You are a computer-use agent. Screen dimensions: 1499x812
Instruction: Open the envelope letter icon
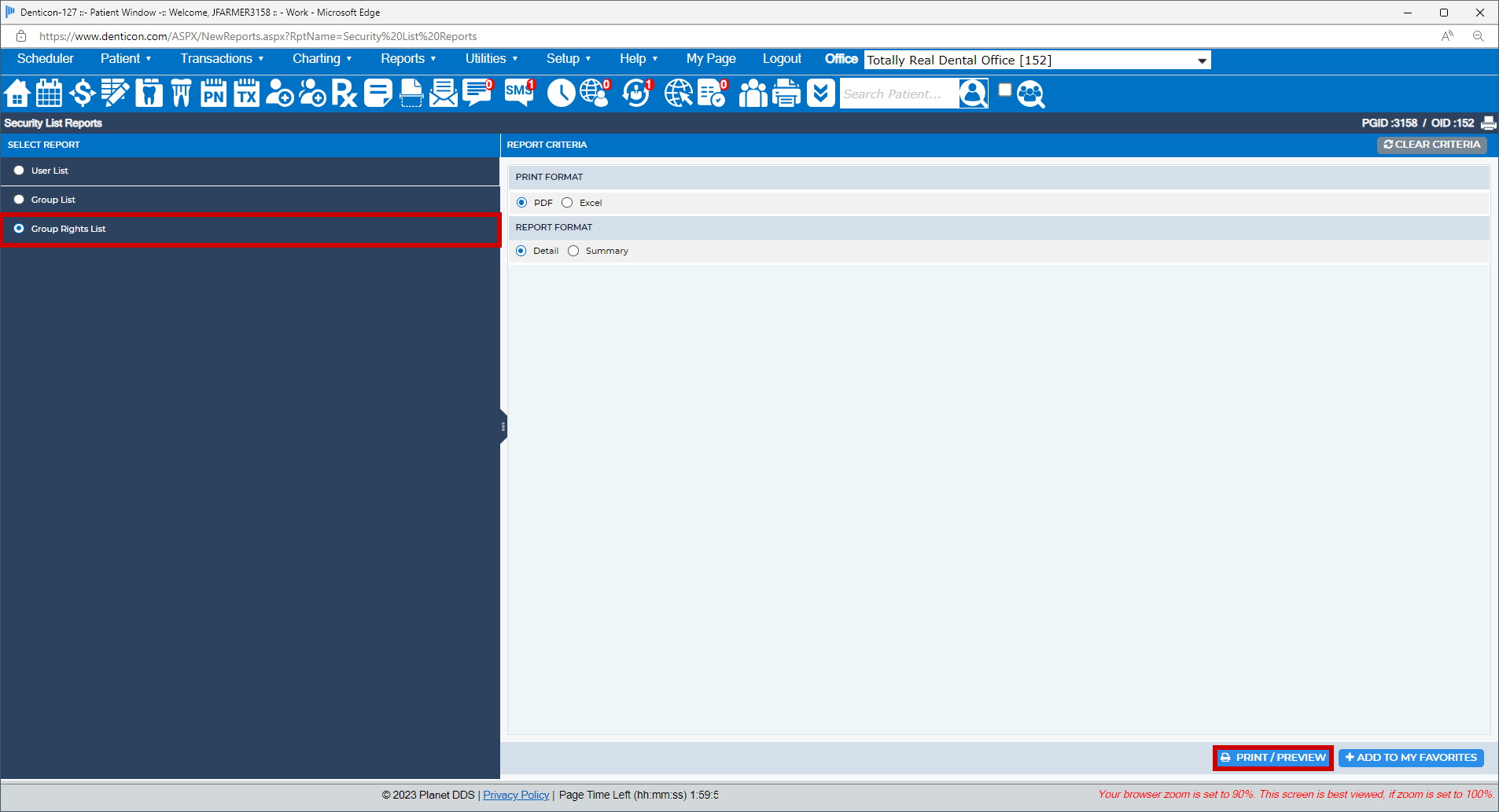[x=444, y=94]
